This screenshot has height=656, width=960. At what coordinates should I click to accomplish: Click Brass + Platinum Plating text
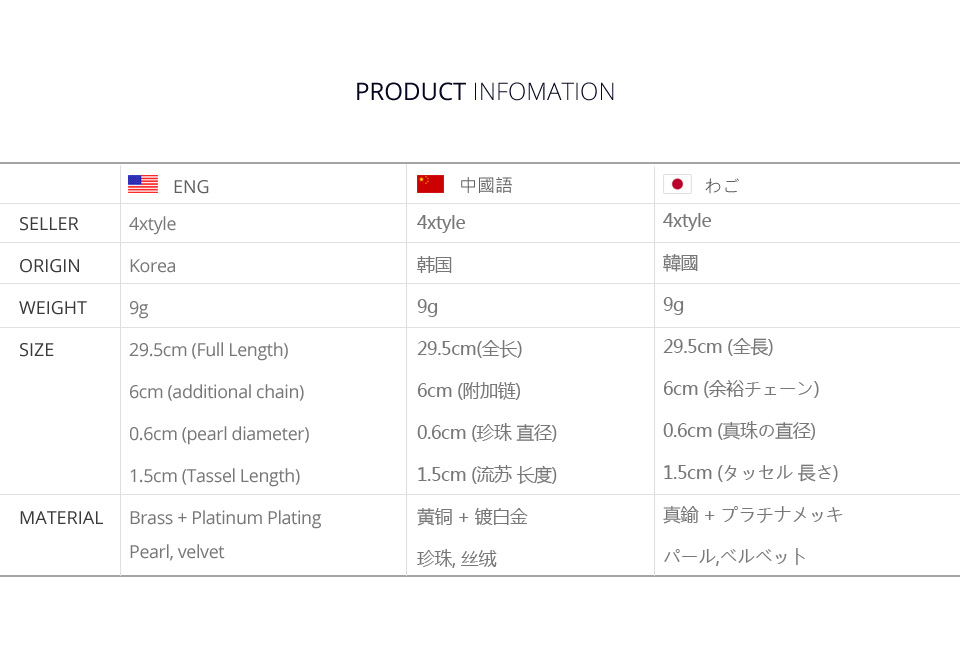click(225, 518)
